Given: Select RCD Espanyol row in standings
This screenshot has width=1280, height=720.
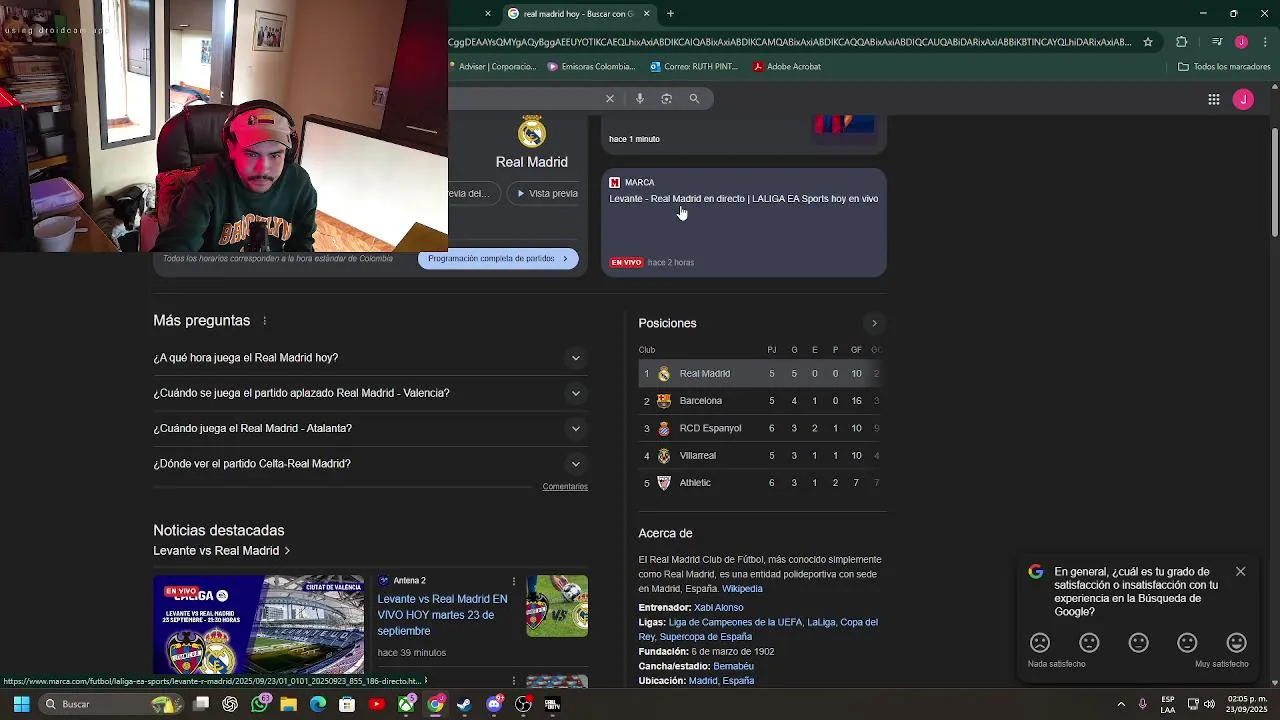Looking at the screenshot, I should pos(762,428).
